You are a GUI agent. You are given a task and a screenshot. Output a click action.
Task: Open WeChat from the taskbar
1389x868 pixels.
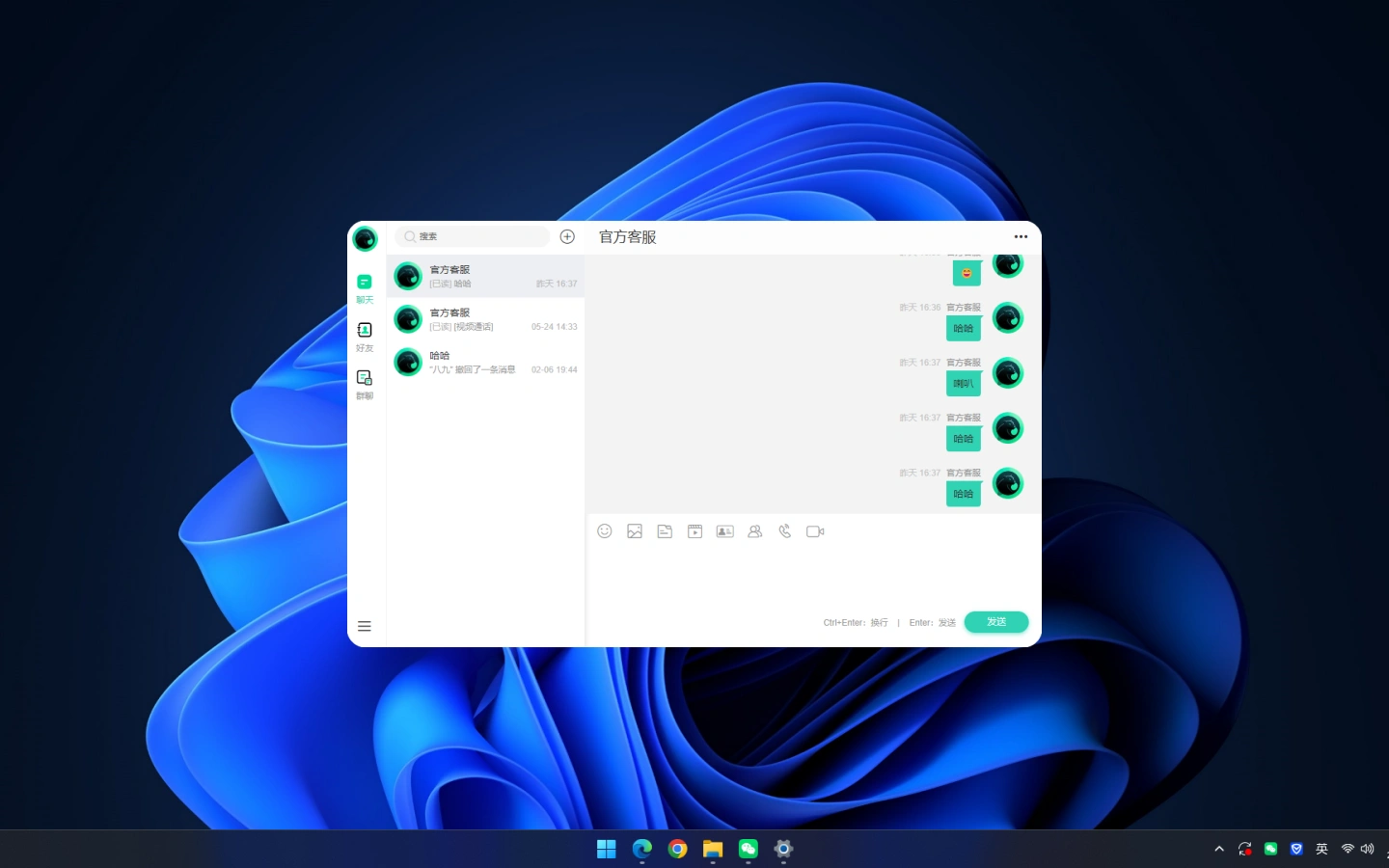click(x=749, y=849)
